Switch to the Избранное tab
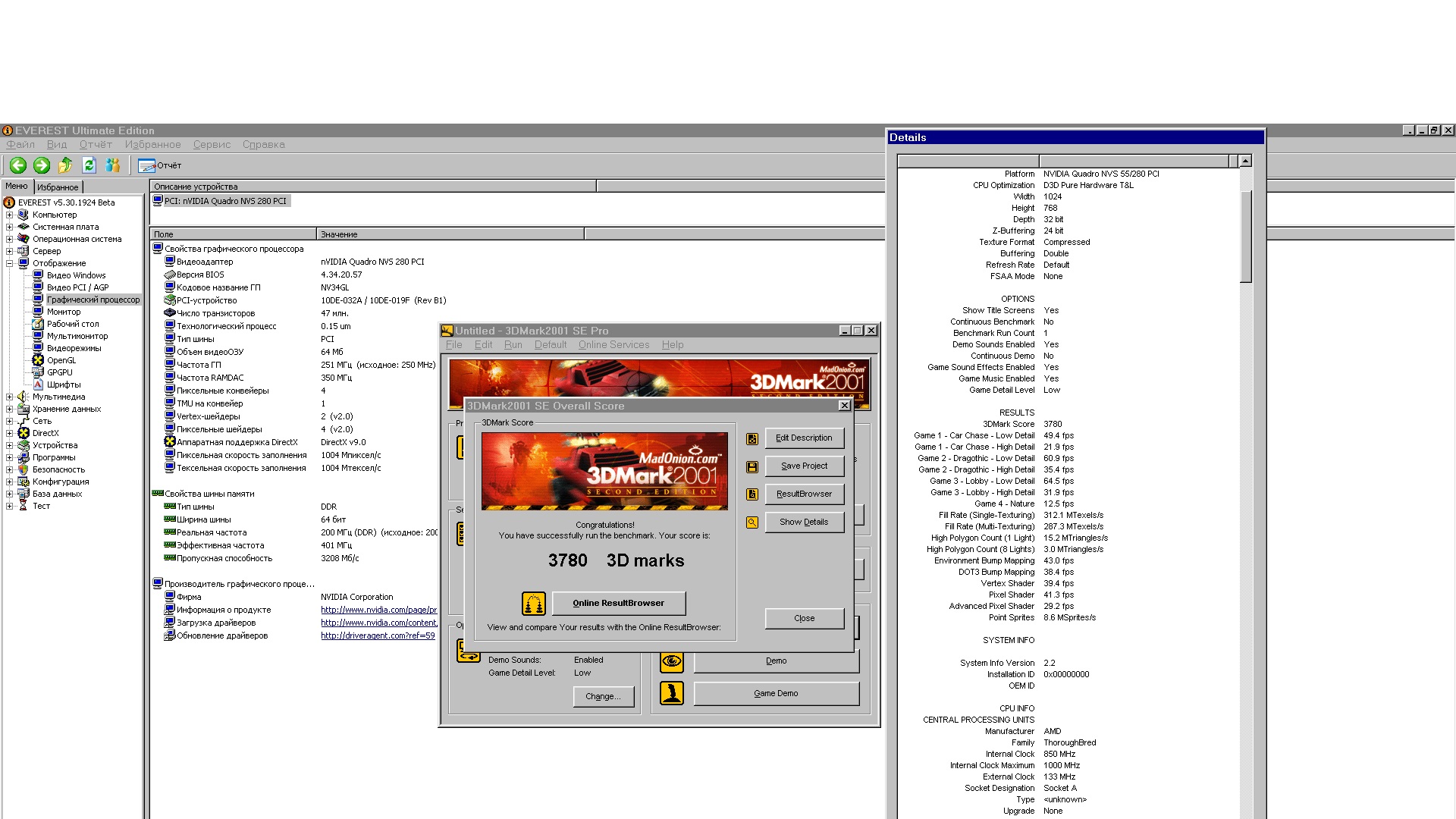Image resolution: width=1456 pixels, height=819 pixels. pyautogui.click(x=58, y=187)
